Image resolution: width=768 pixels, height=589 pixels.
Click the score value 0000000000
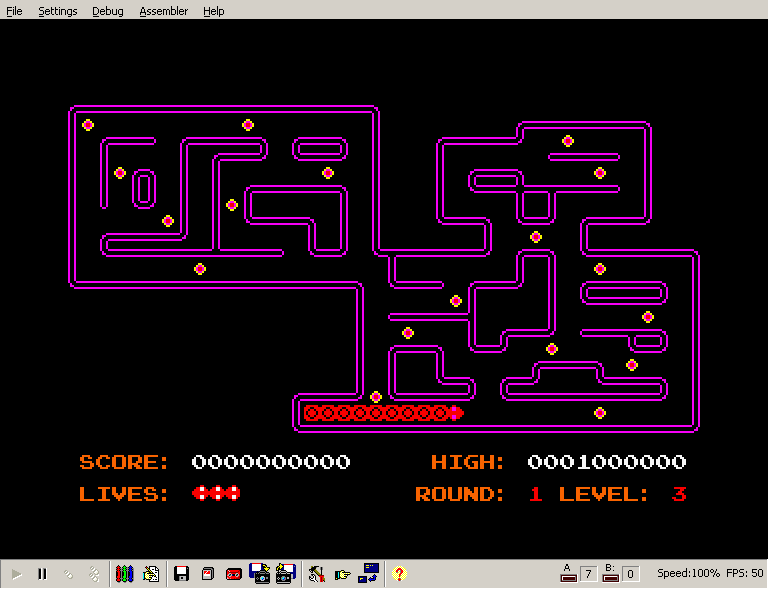point(271,462)
